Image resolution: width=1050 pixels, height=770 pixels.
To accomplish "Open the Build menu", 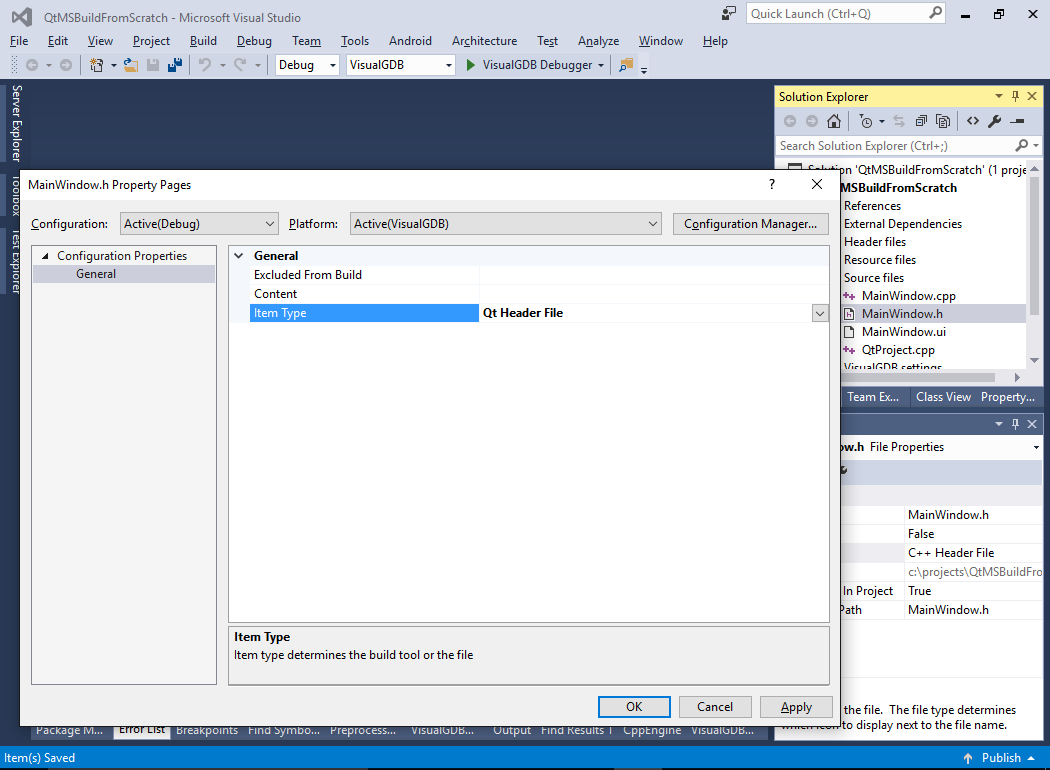I will (203, 41).
